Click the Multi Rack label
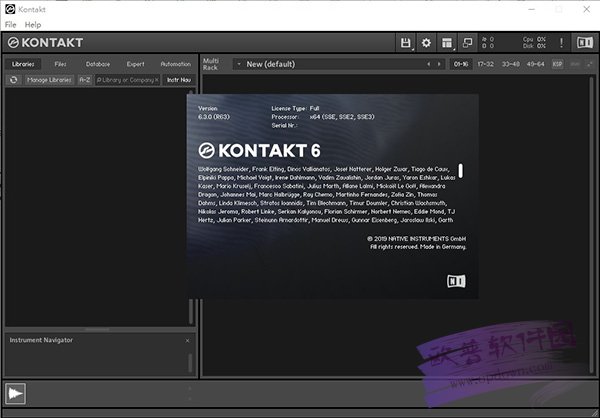600x418 pixels. pos(210,64)
